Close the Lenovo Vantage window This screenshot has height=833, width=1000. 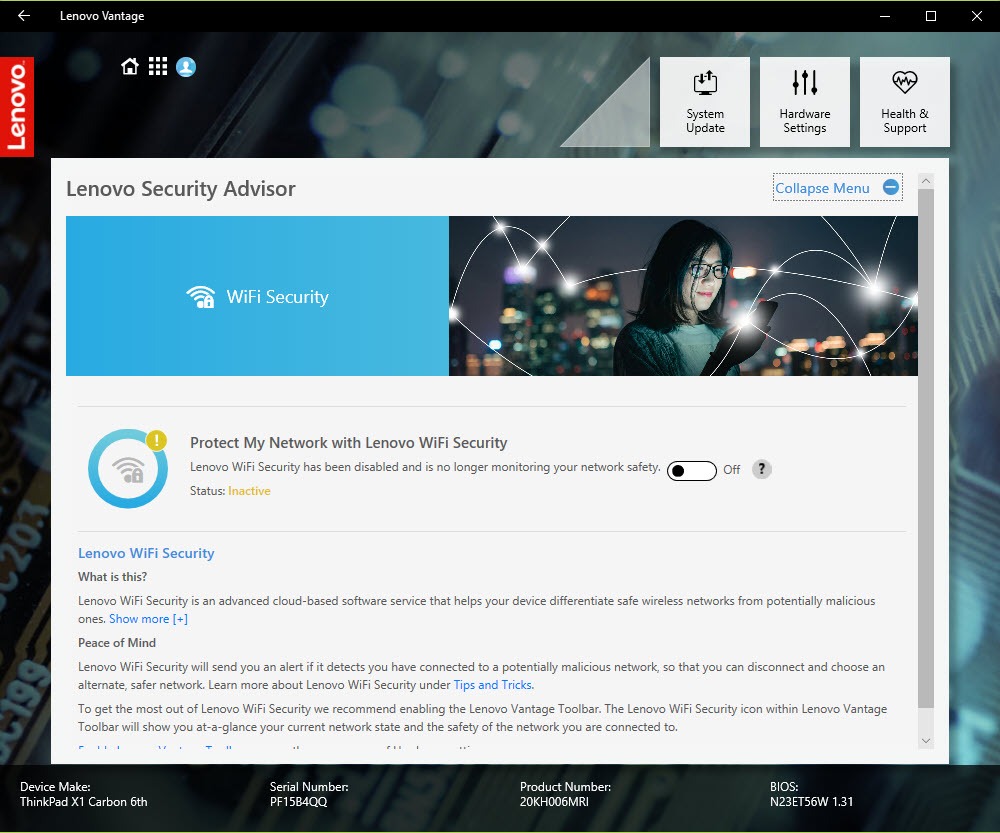(x=976, y=16)
